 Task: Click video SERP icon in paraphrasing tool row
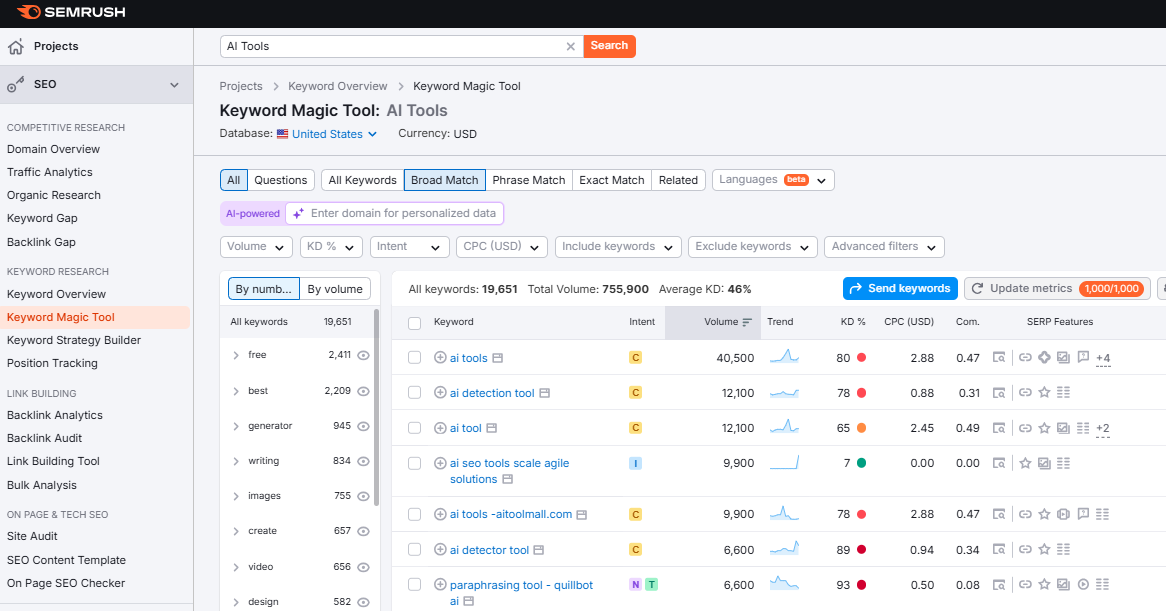[x=1083, y=585]
